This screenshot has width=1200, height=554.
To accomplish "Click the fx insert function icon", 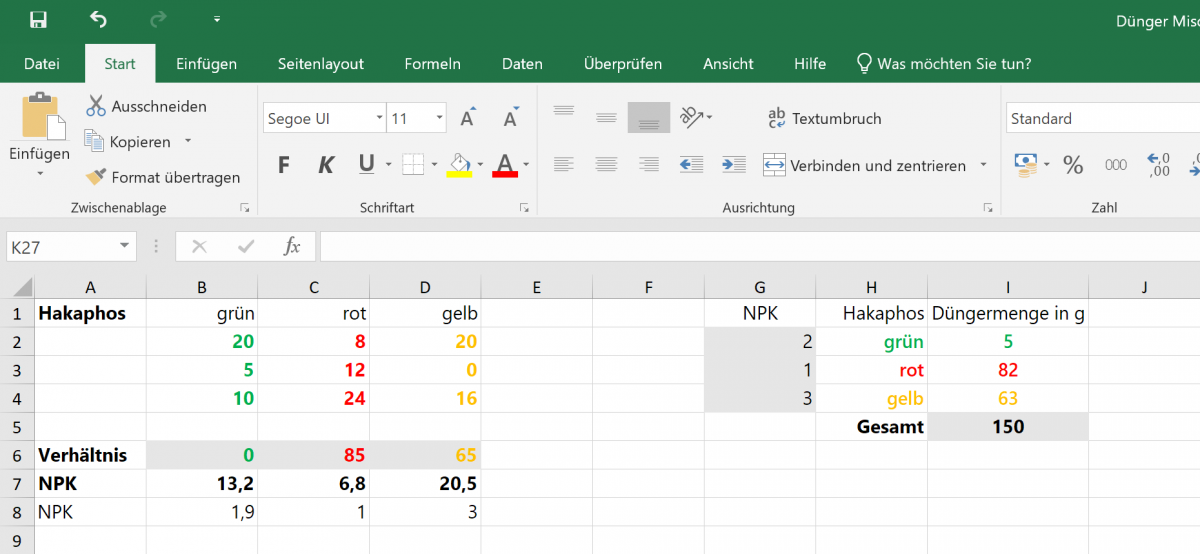I will pos(292,246).
